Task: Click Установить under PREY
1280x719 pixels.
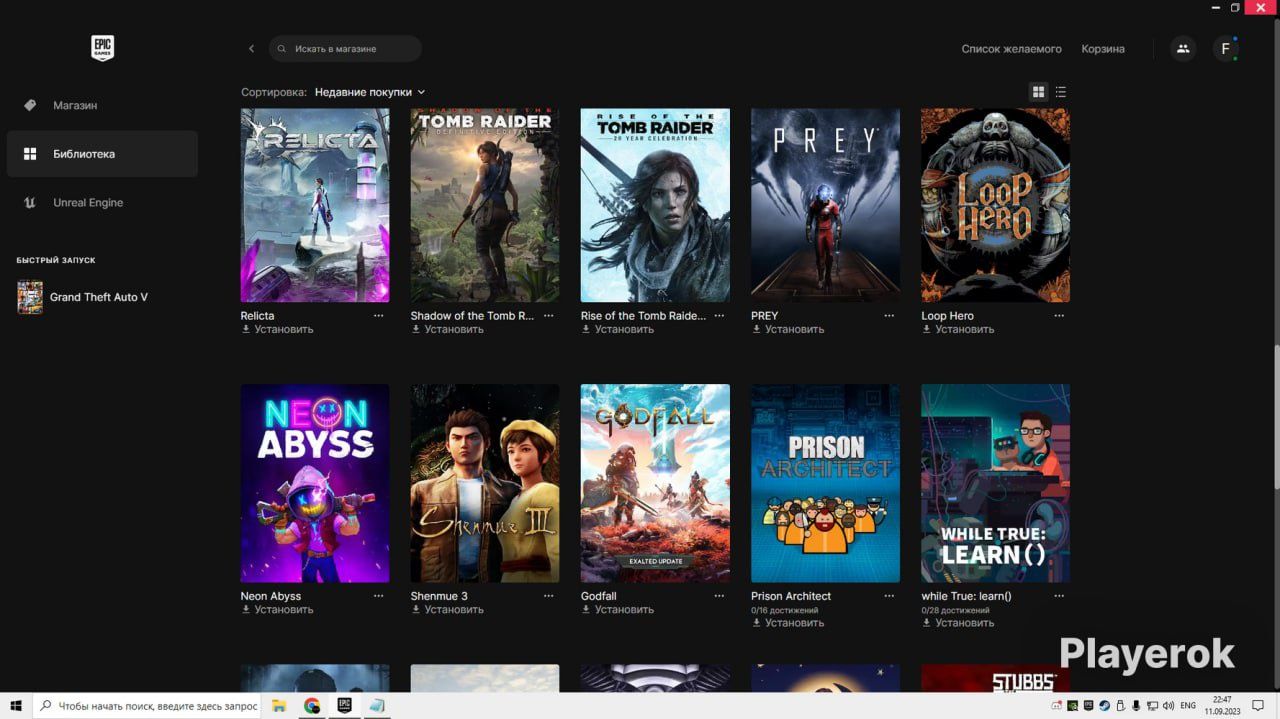Action: [788, 329]
